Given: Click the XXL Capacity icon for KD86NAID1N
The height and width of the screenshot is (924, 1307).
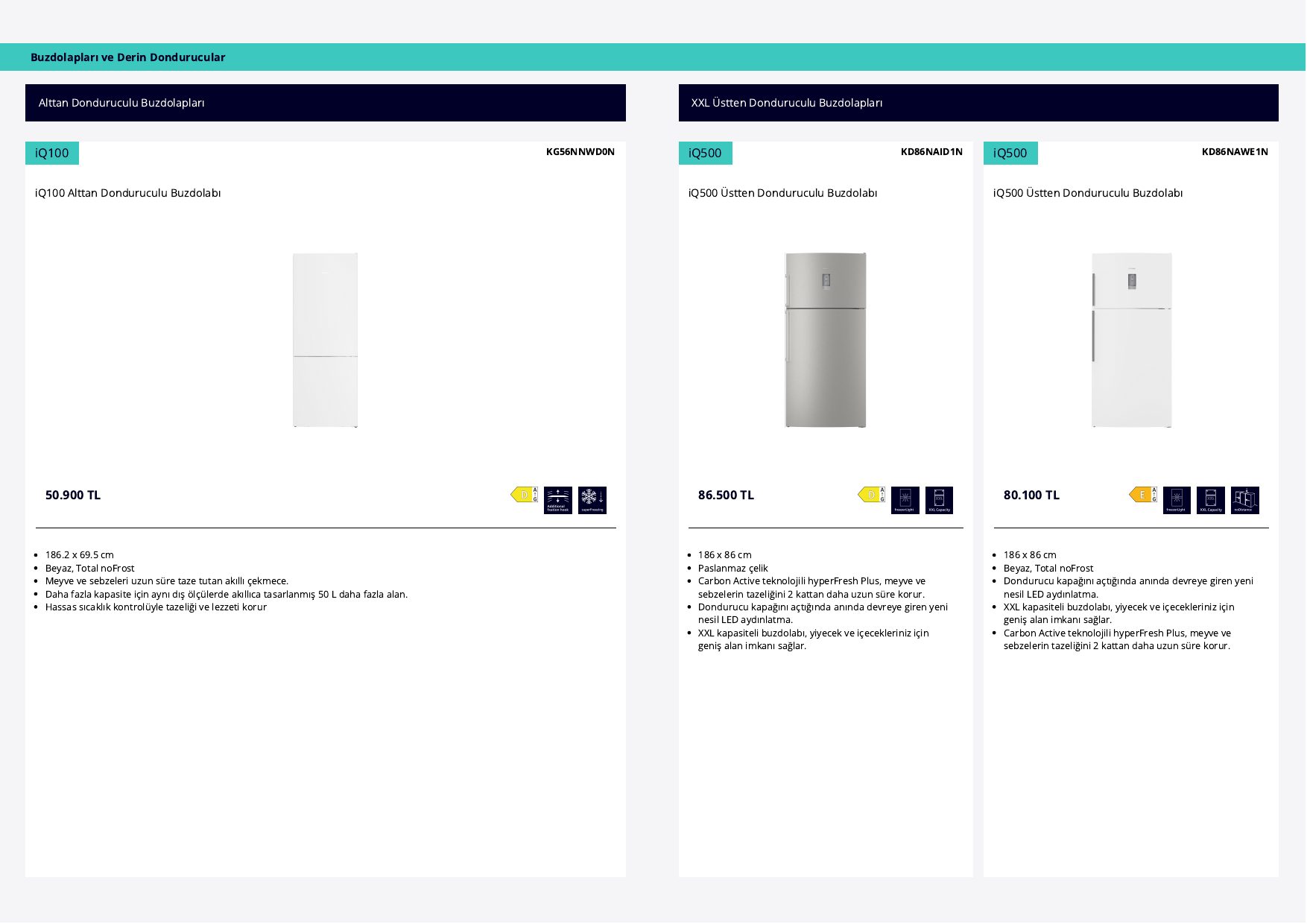Looking at the screenshot, I should 939,501.
